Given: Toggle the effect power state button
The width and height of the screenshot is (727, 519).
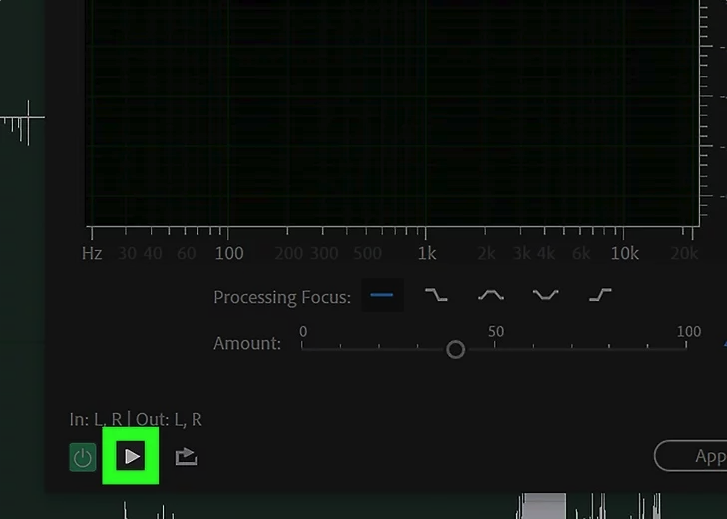Looking at the screenshot, I should [82, 458].
